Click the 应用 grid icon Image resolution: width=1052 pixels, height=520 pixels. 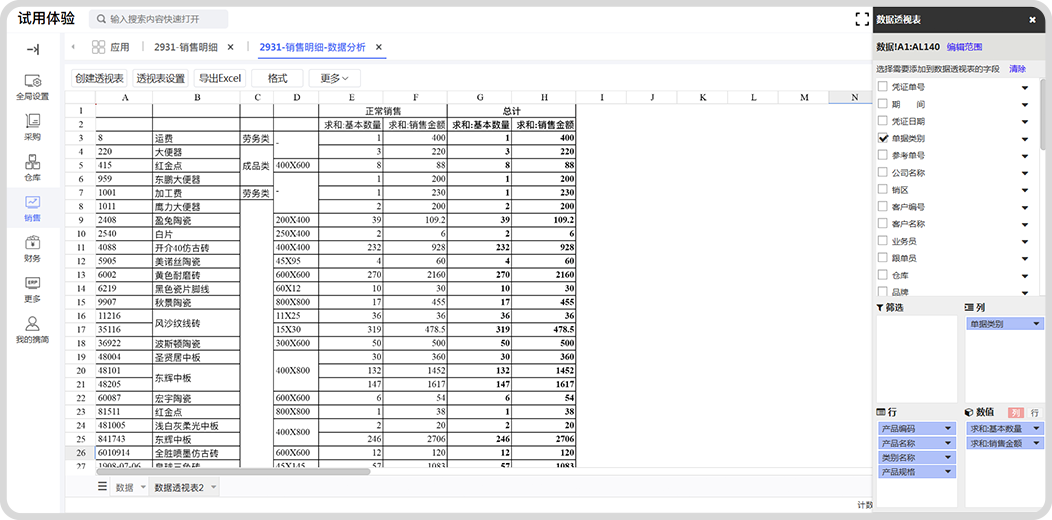click(x=99, y=47)
